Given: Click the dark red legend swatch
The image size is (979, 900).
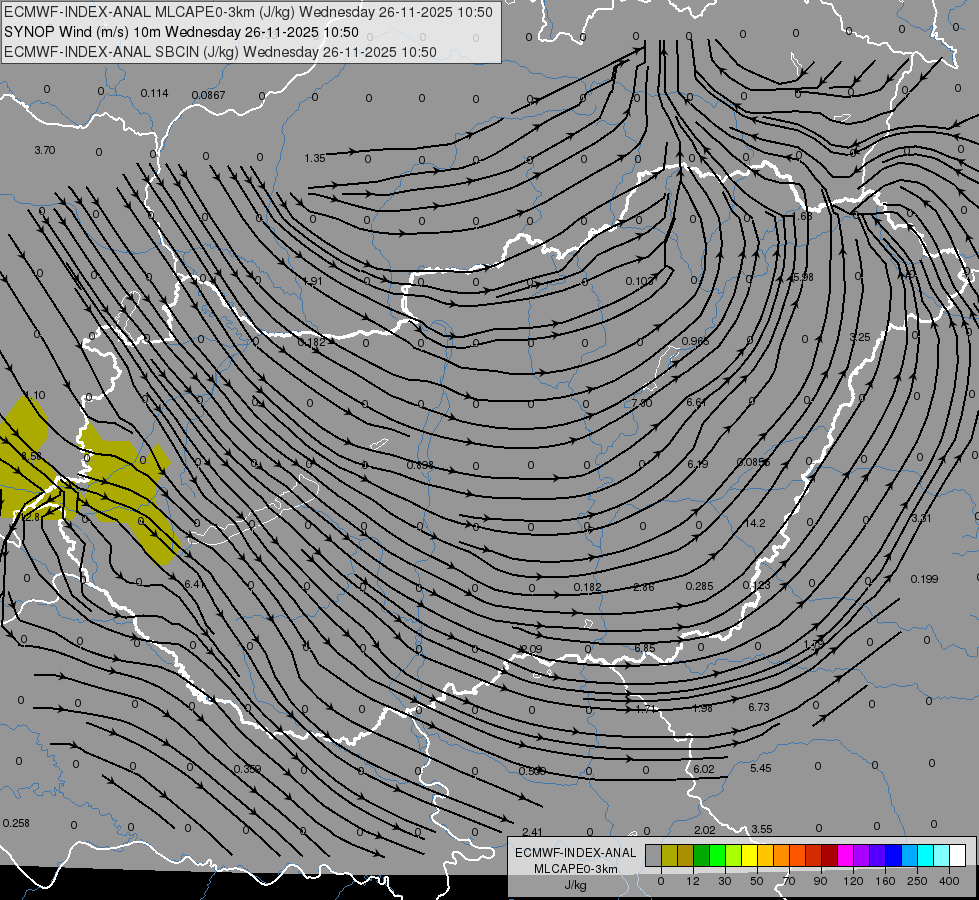Looking at the screenshot, I should tap(829, 855).
